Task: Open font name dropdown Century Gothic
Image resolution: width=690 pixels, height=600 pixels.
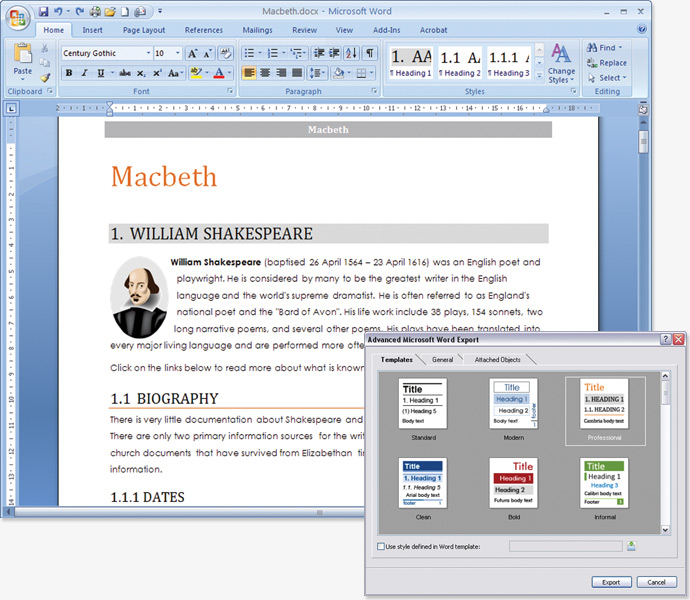Action: point(148,53)
